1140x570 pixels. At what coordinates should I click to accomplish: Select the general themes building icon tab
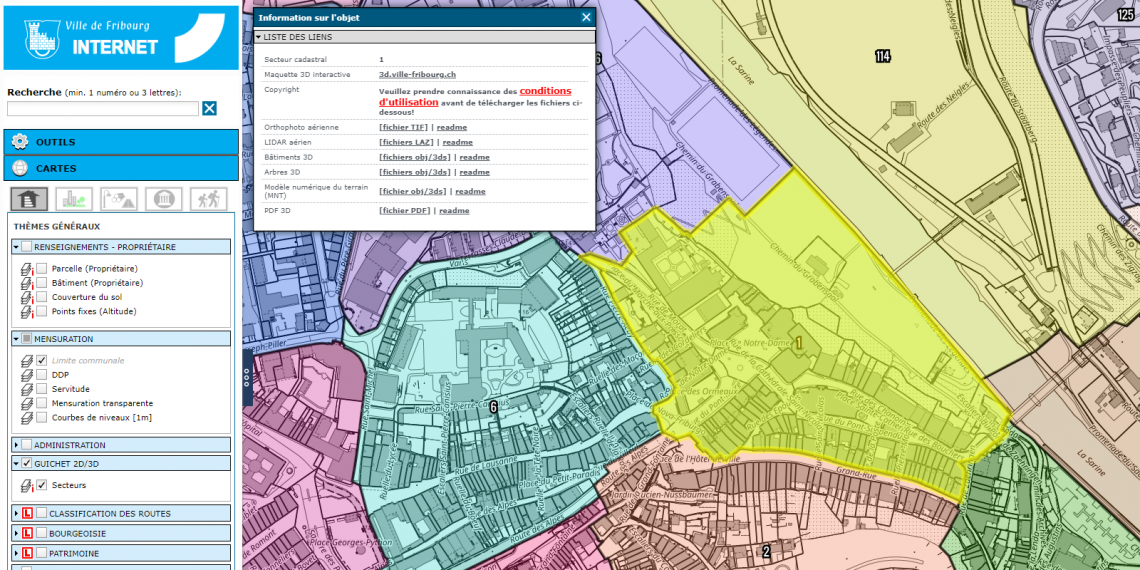pyautogui.click(x=29, y=198)
